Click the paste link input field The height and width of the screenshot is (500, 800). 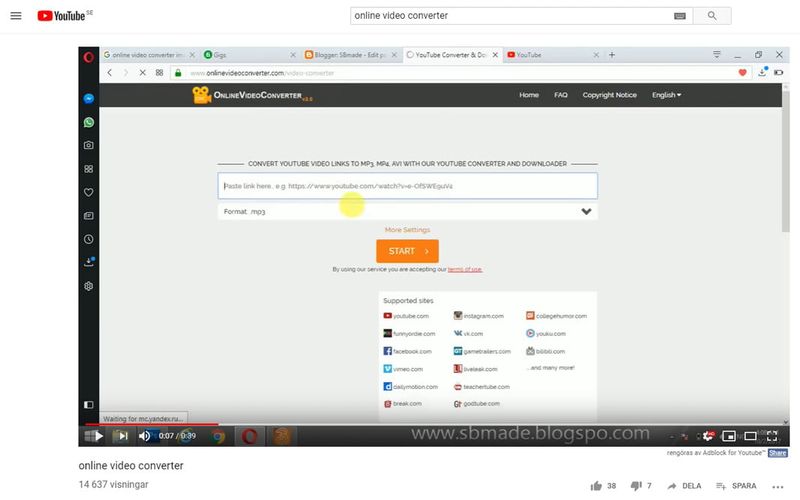[408, 186]
